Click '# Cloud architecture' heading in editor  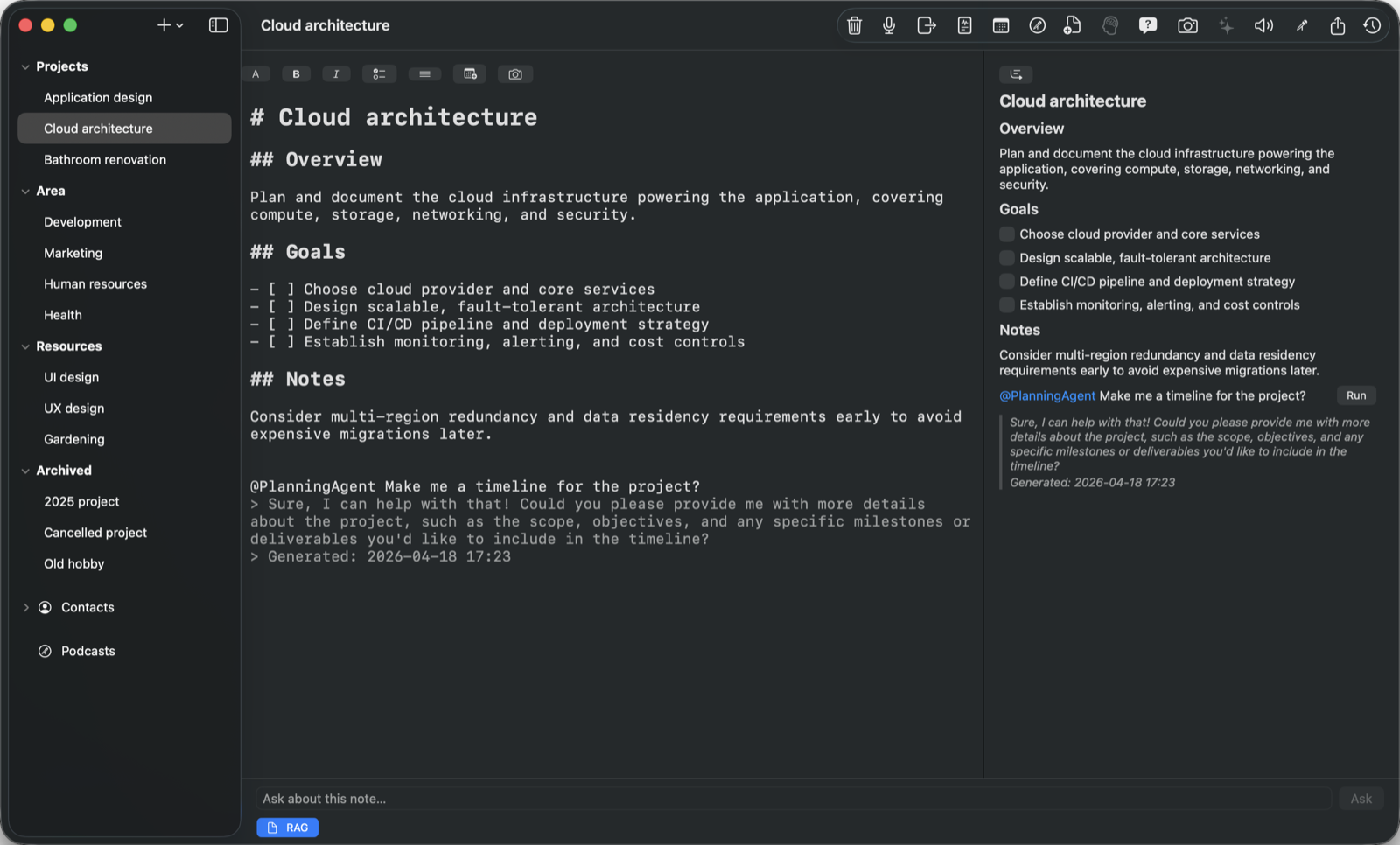tap(394, 117)
